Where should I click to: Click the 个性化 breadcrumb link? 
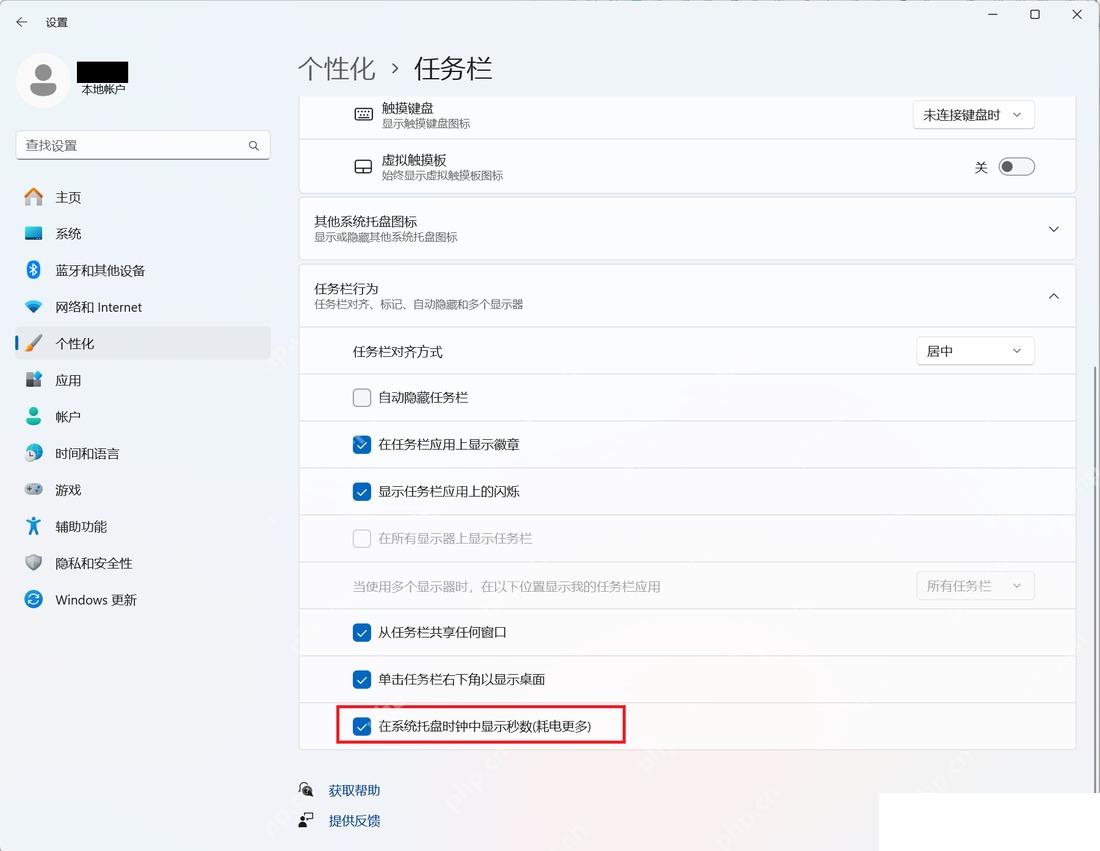pos(337,69)
